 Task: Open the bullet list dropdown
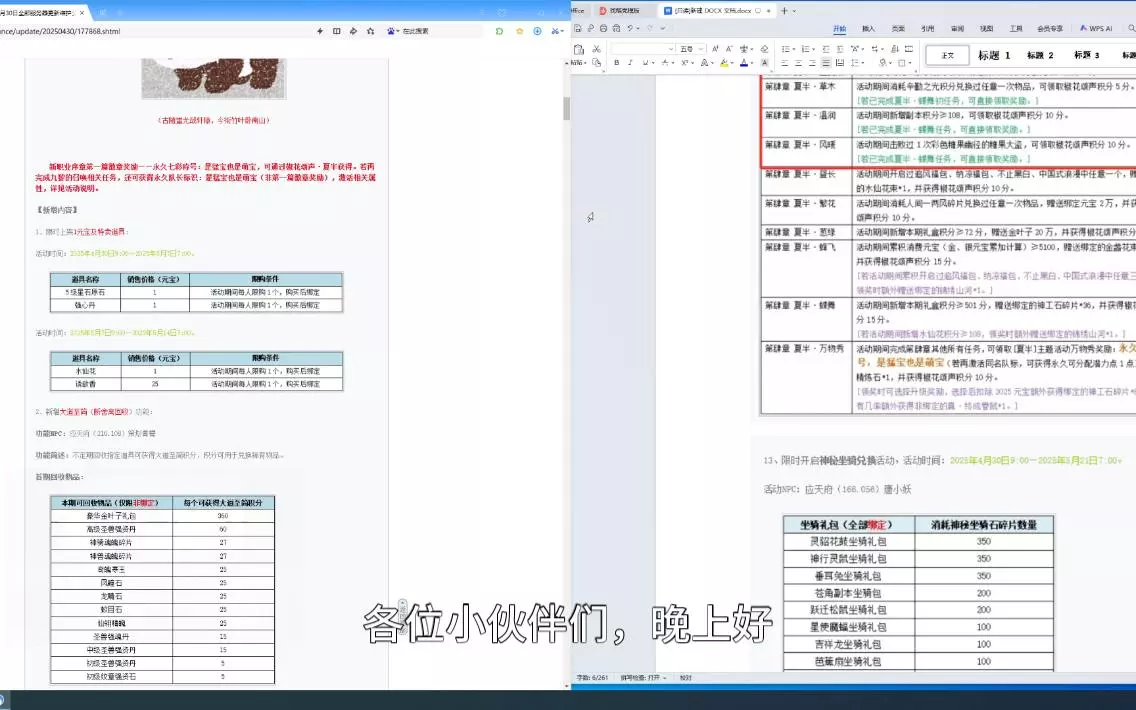tap(794, 49)
